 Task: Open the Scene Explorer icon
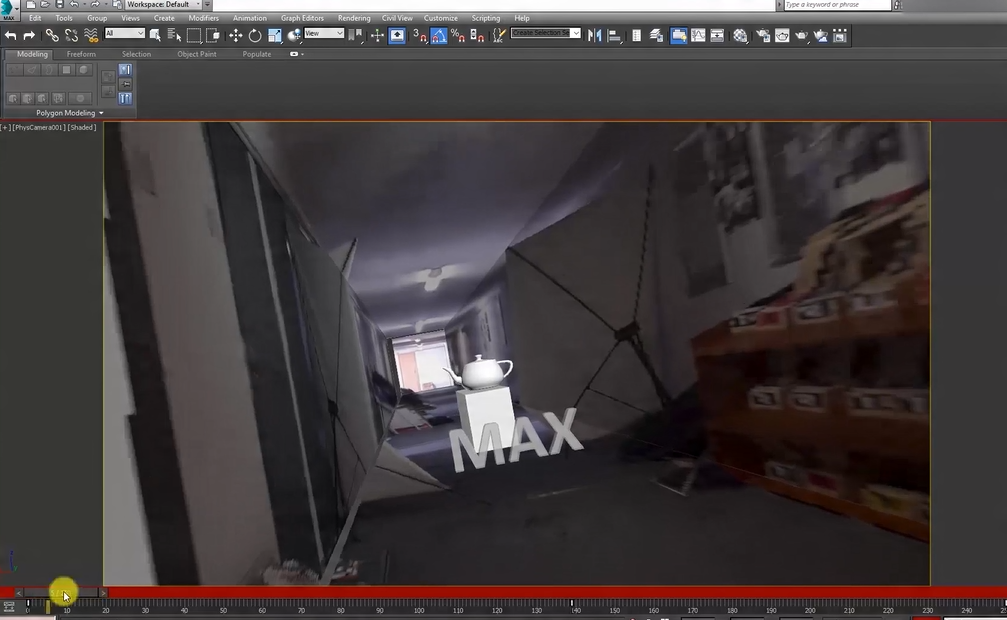click(636, 35)
